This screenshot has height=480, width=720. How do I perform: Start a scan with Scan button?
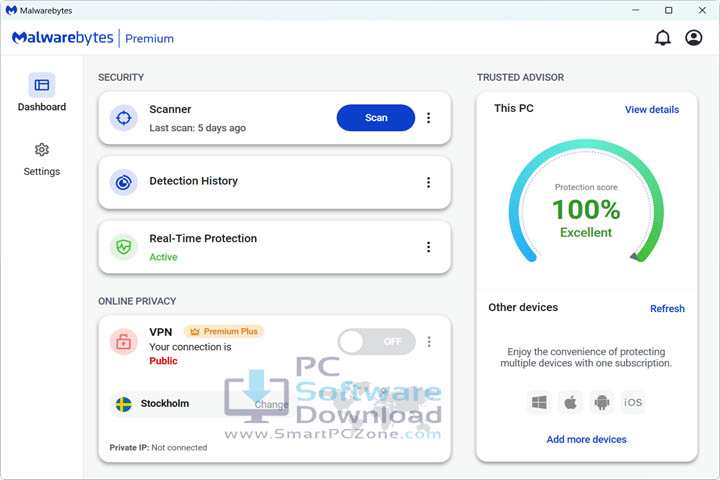click(376, 118)
